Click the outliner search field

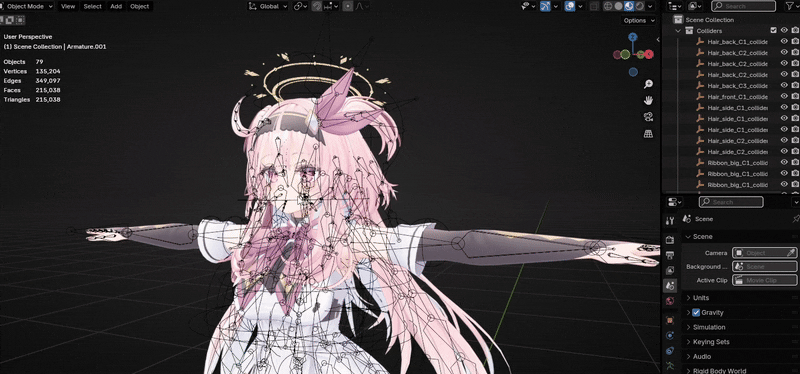(743, 6)
